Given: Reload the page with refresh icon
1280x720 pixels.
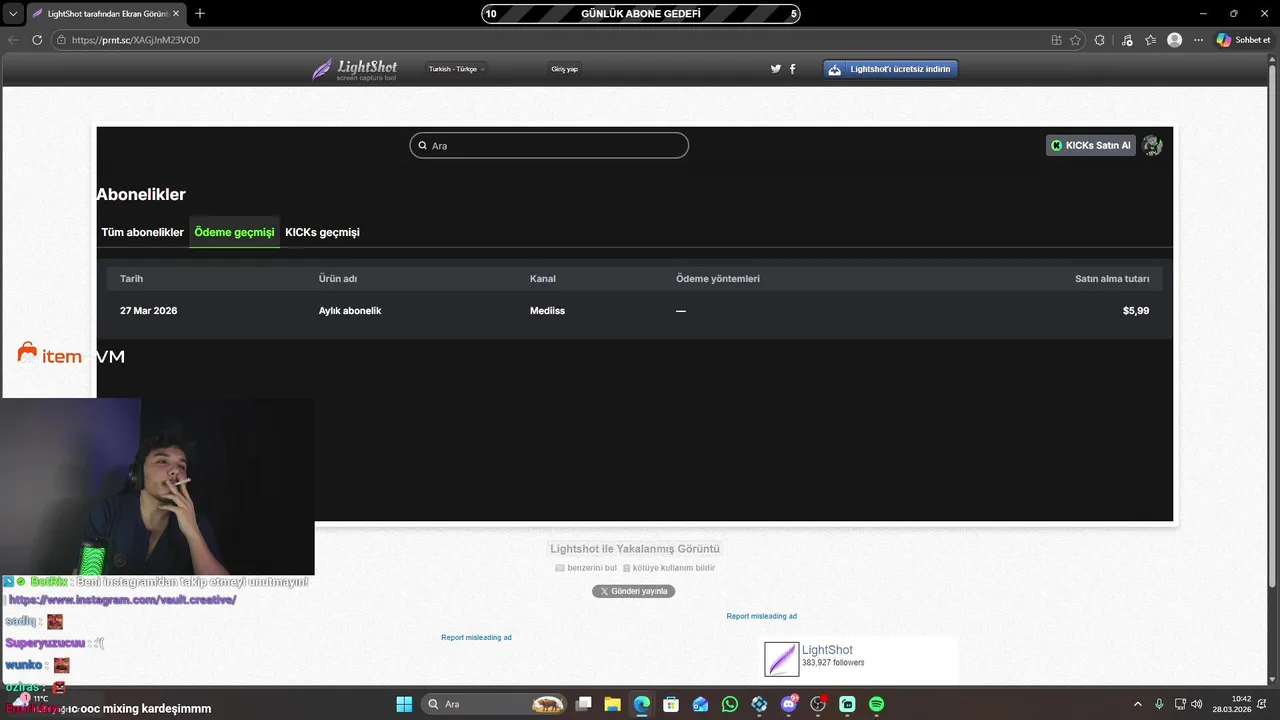Looking at the screenshot, I should [37, 40].
